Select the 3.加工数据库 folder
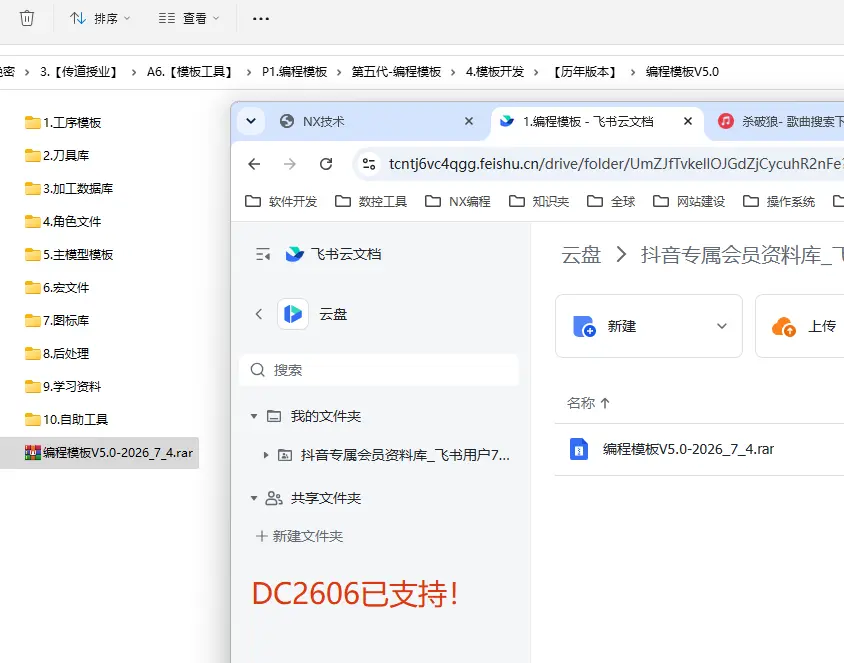 pyautogui.click(x=69, y=188)
